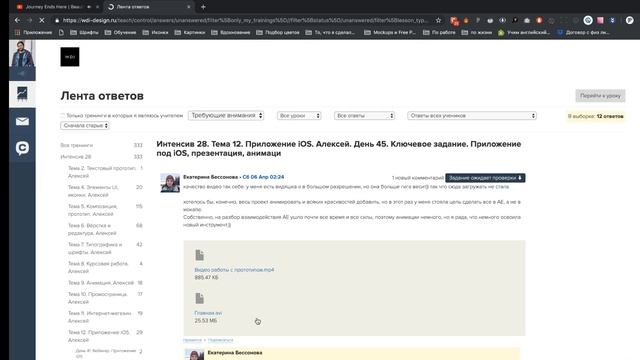Open the Задание ожидает проверки status dropdown
Image resolution: width=640 pixels, height=360 pixels.
coord(485,178)
